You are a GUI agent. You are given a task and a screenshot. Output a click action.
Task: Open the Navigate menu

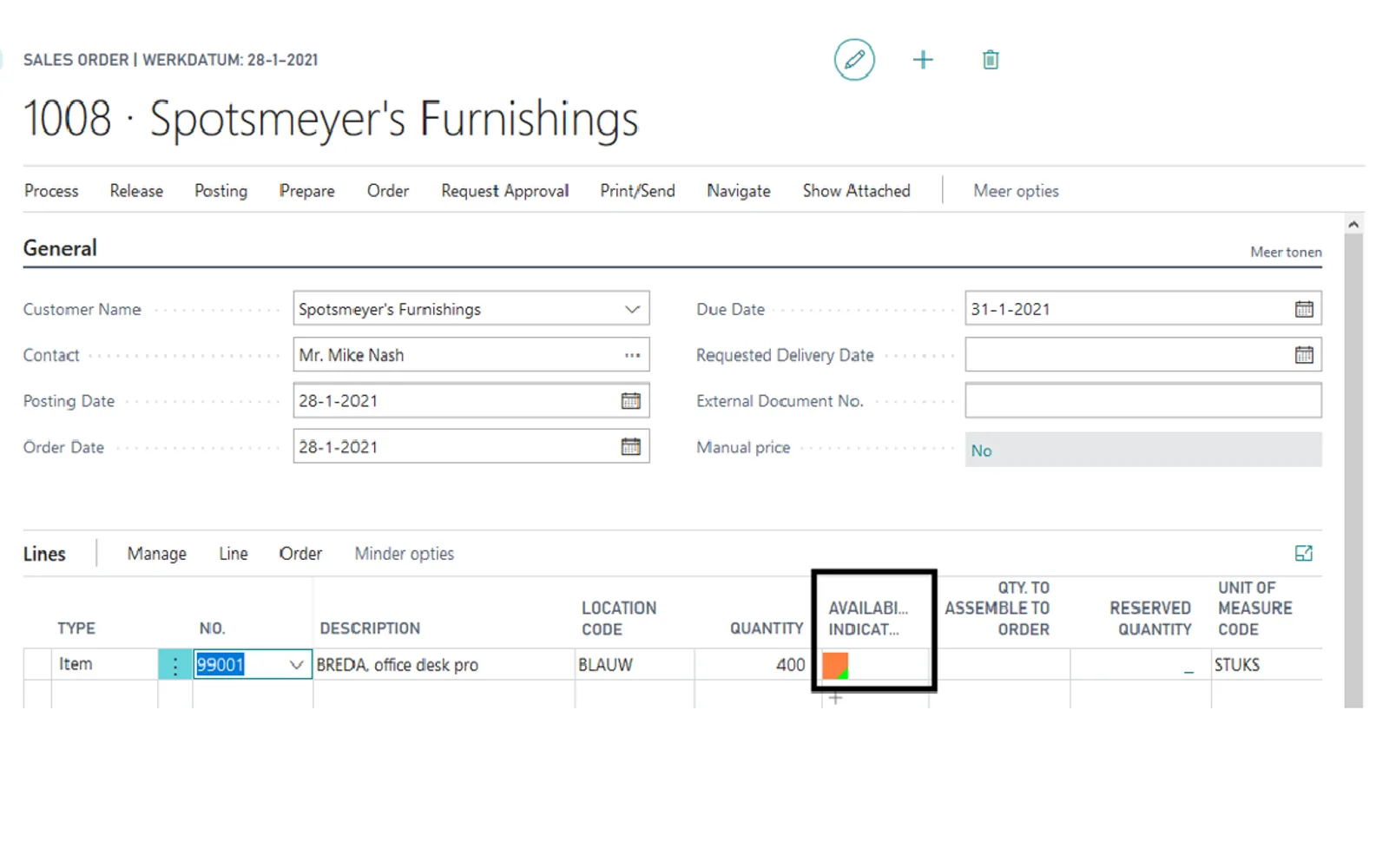click(x=738, y=191)
